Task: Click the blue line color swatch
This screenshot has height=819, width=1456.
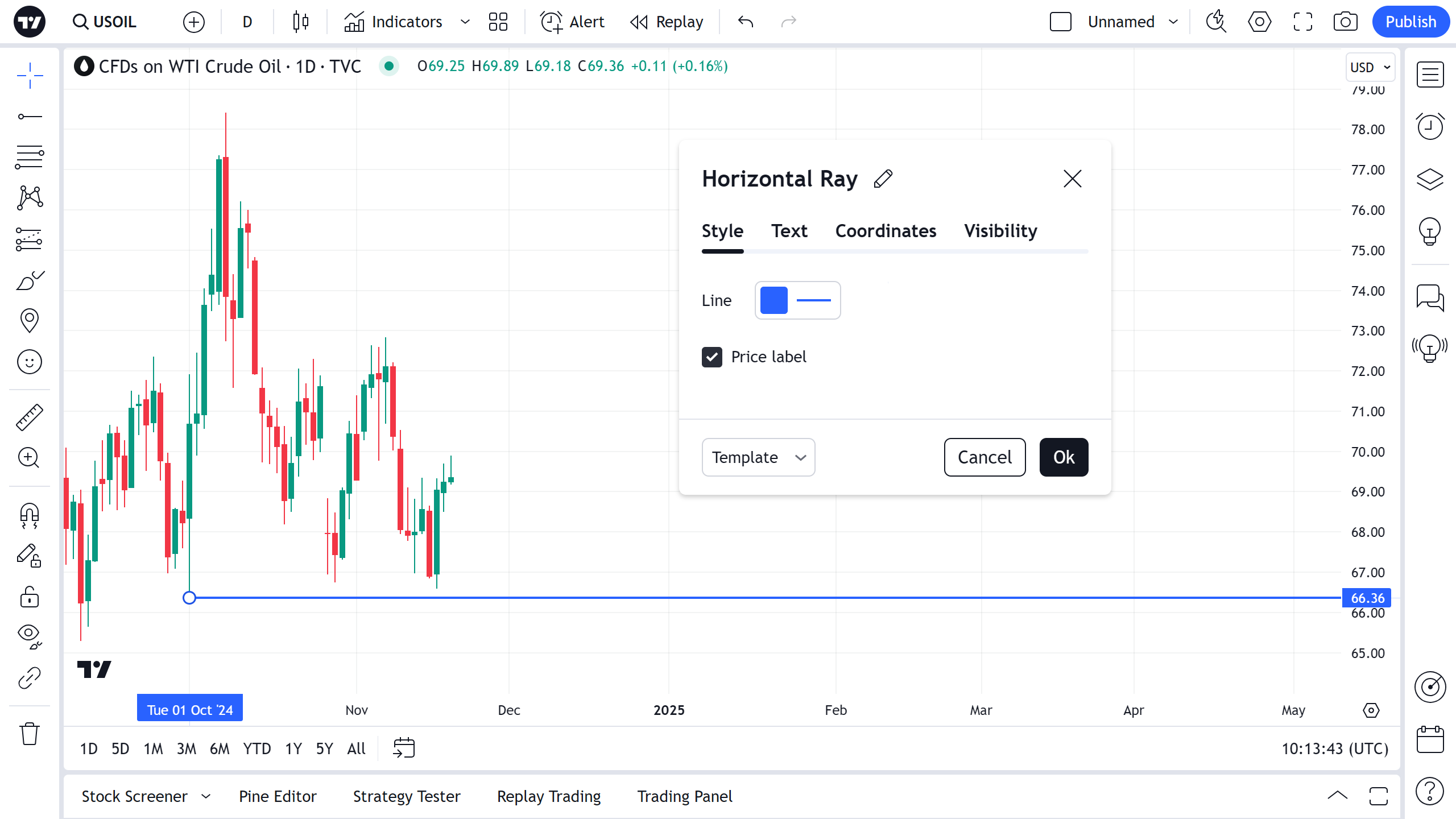Action: click(x=773, y=300)
